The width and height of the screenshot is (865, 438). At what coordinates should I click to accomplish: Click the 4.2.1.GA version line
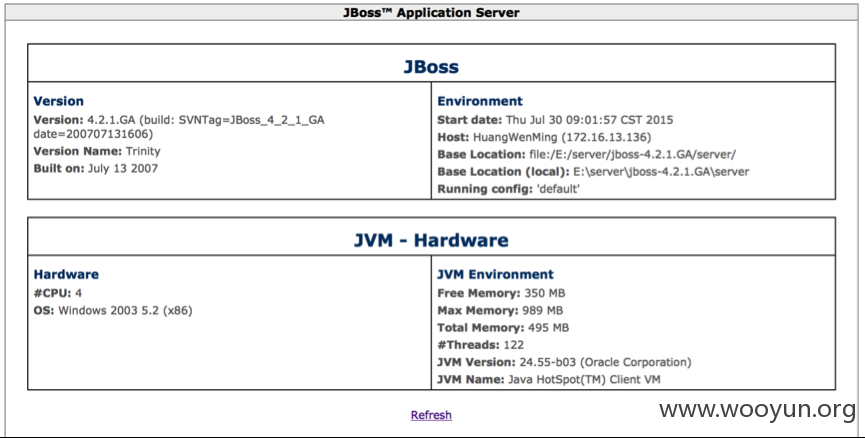pos(179,120)
